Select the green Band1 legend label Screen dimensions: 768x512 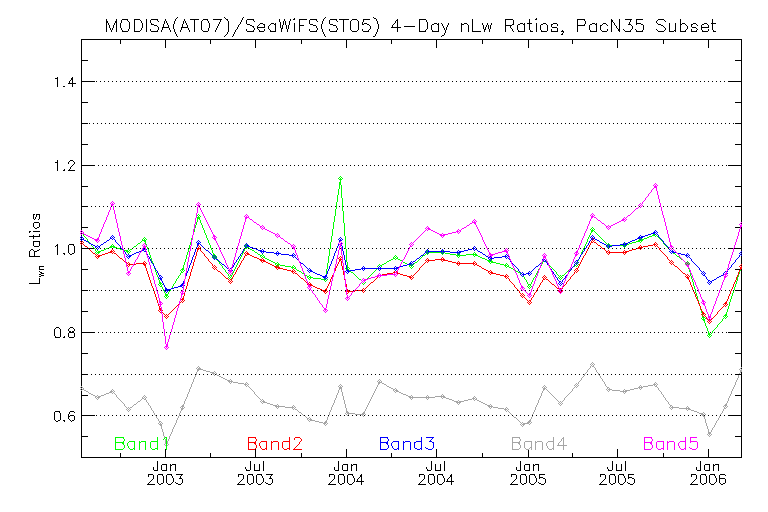[142, 444]
